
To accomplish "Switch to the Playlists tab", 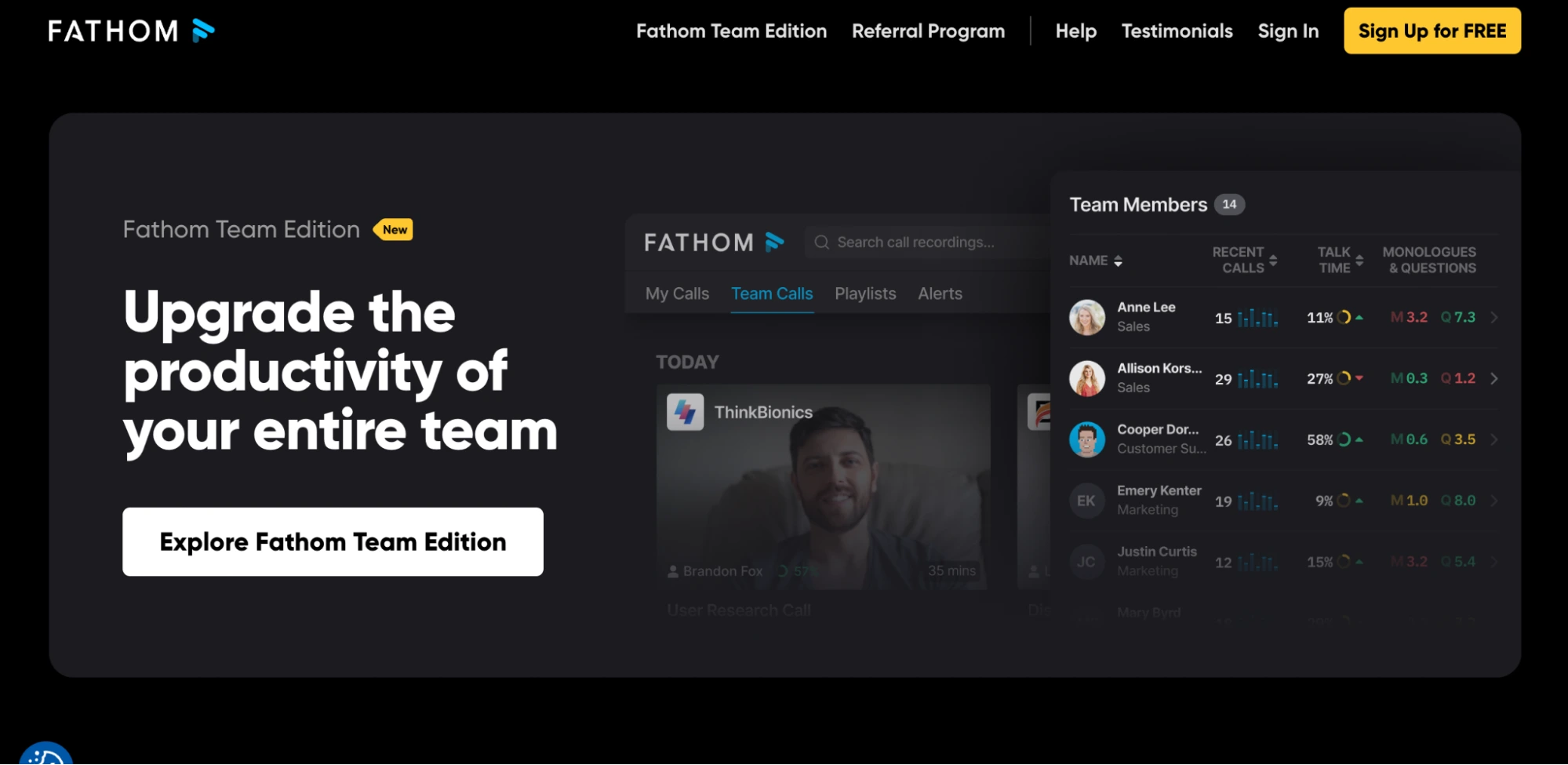I will pos(865,293).
